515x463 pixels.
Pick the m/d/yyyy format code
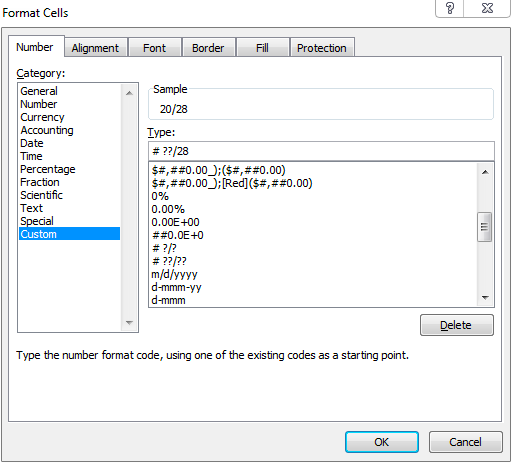click(174, 274)
